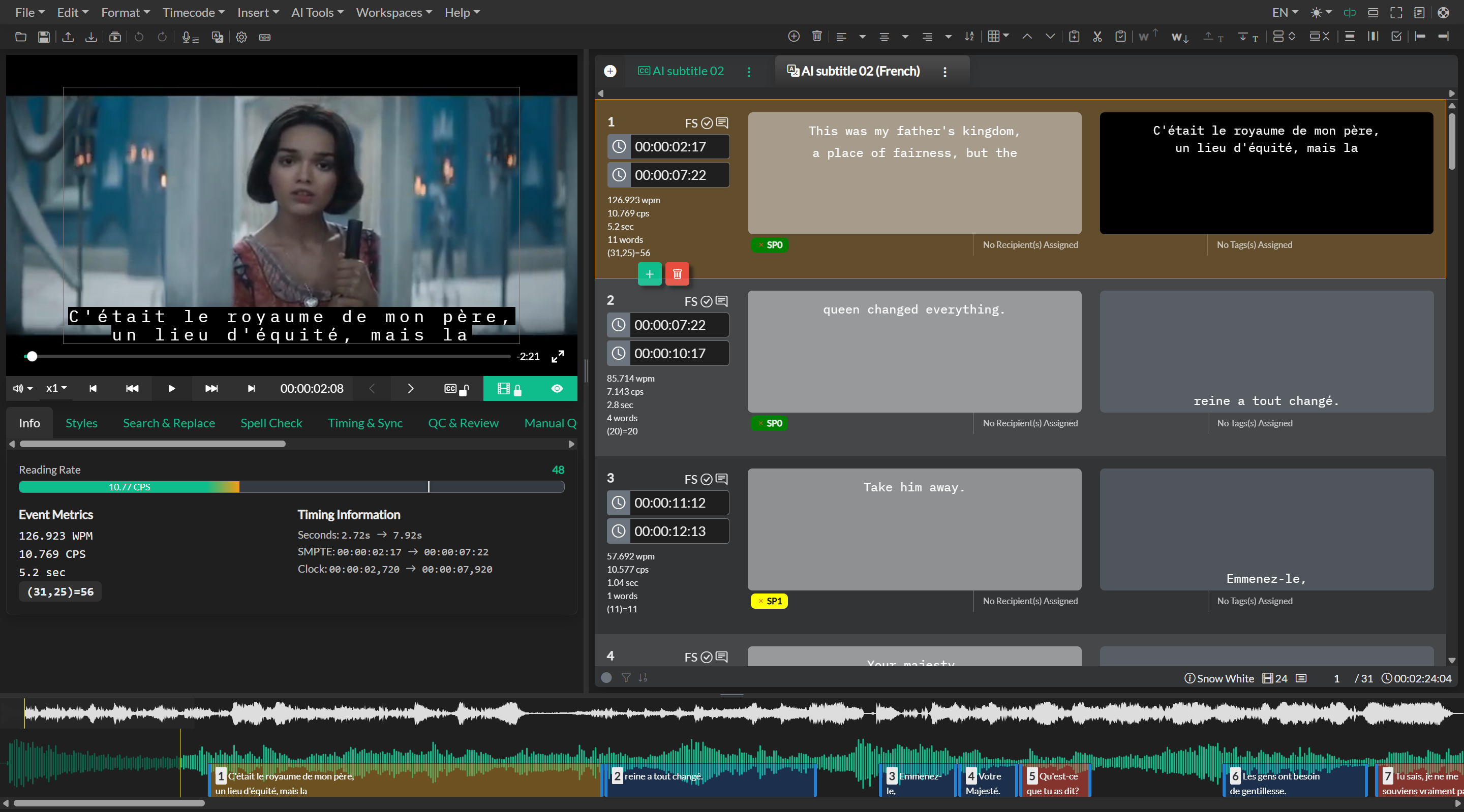The height and width of the screenshot is (812, 1464).
Task: Click the export download-arrow toolbar icon
Action: 91,37
